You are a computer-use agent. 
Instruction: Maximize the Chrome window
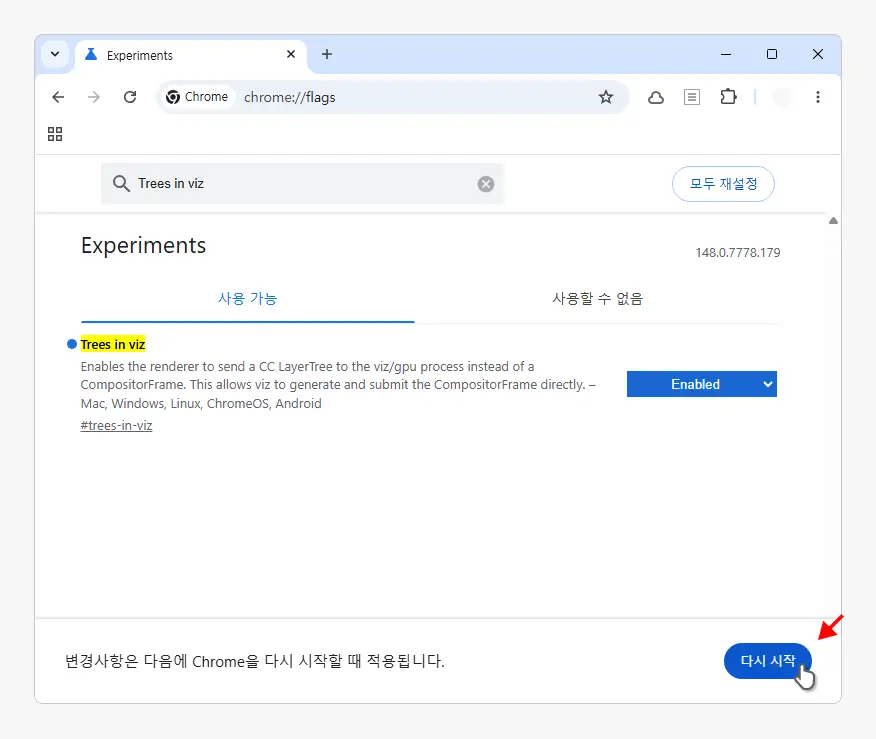(x=772, y=54)
